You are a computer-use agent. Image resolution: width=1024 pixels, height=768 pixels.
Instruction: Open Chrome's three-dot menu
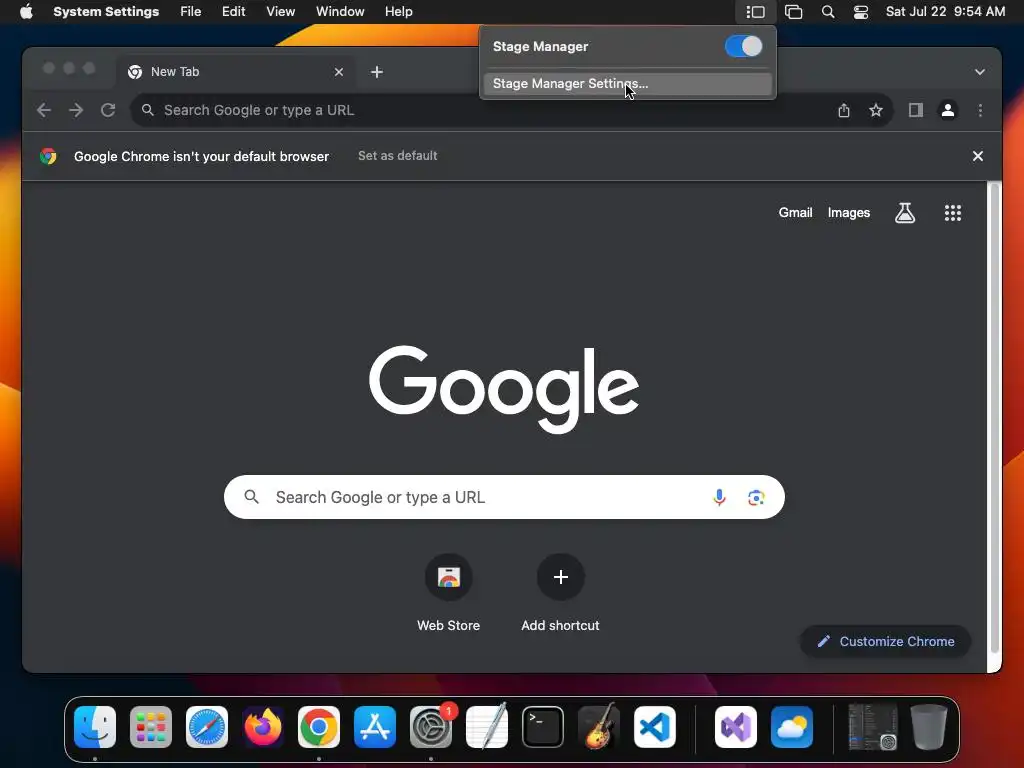click(980, 110)
